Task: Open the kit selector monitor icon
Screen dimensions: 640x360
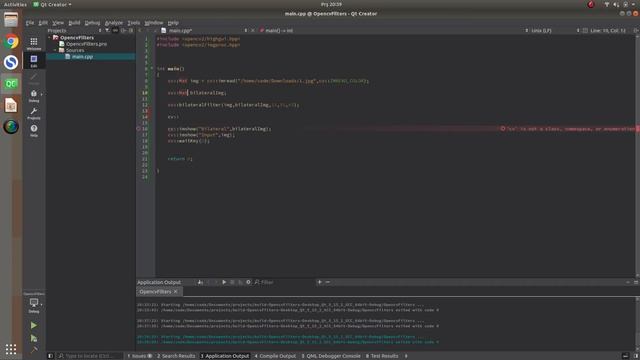Action: pos(34,304)
